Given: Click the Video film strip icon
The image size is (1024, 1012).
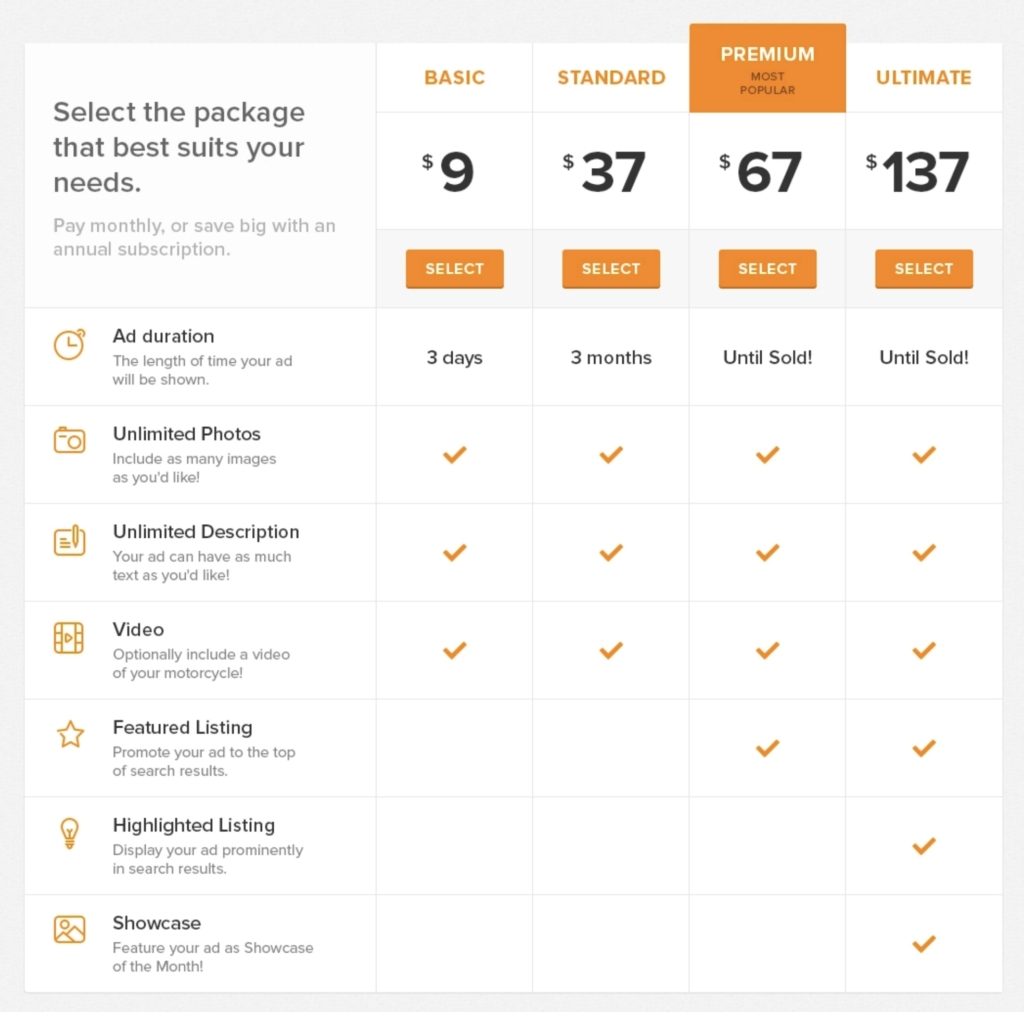Looking at the screenshot, I should coord(69,638).
